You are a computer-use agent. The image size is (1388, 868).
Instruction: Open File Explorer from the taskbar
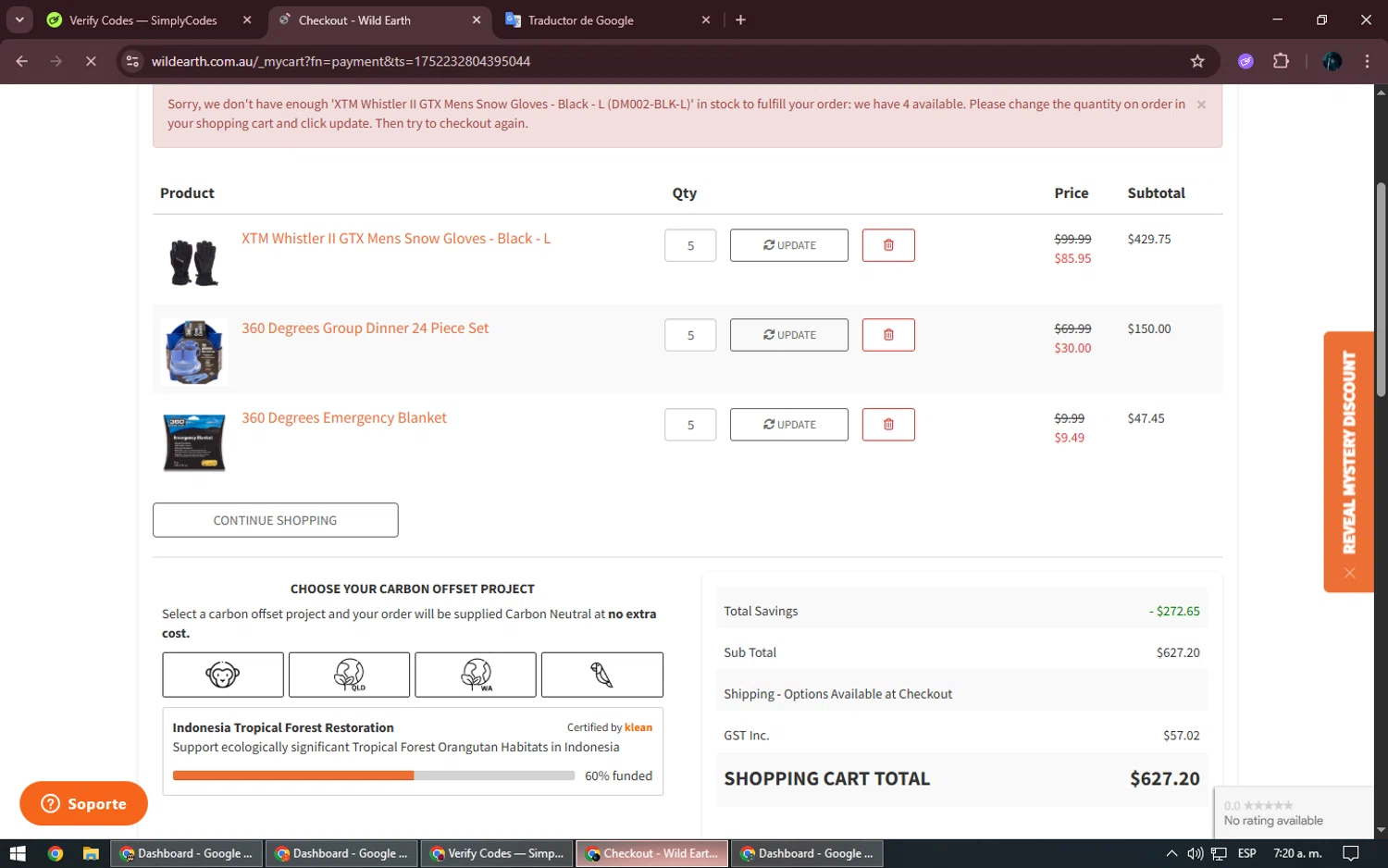point(91,853)
